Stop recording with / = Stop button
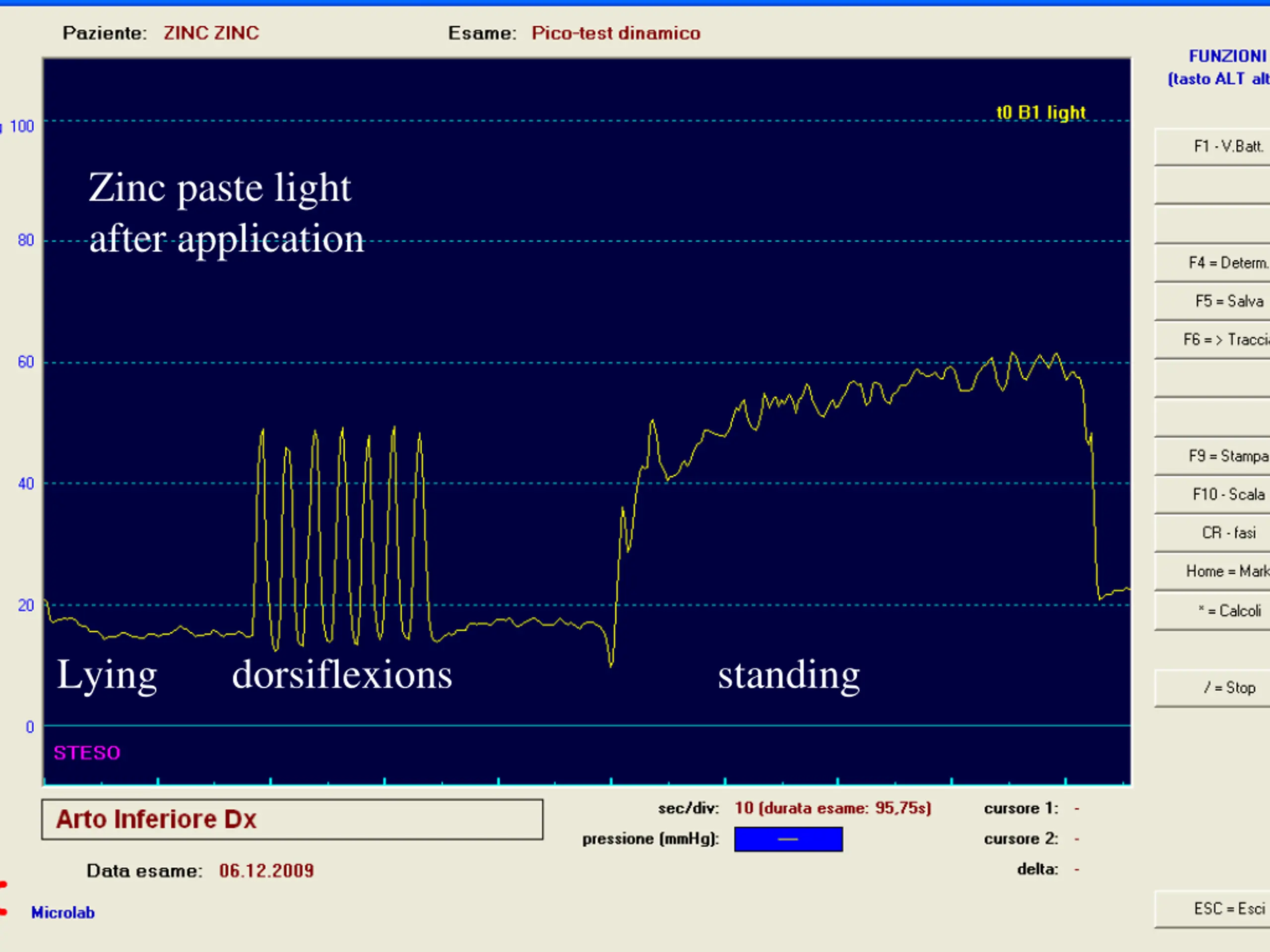Viewport: 1270px width, 952px height. [x=1212, y=688]
